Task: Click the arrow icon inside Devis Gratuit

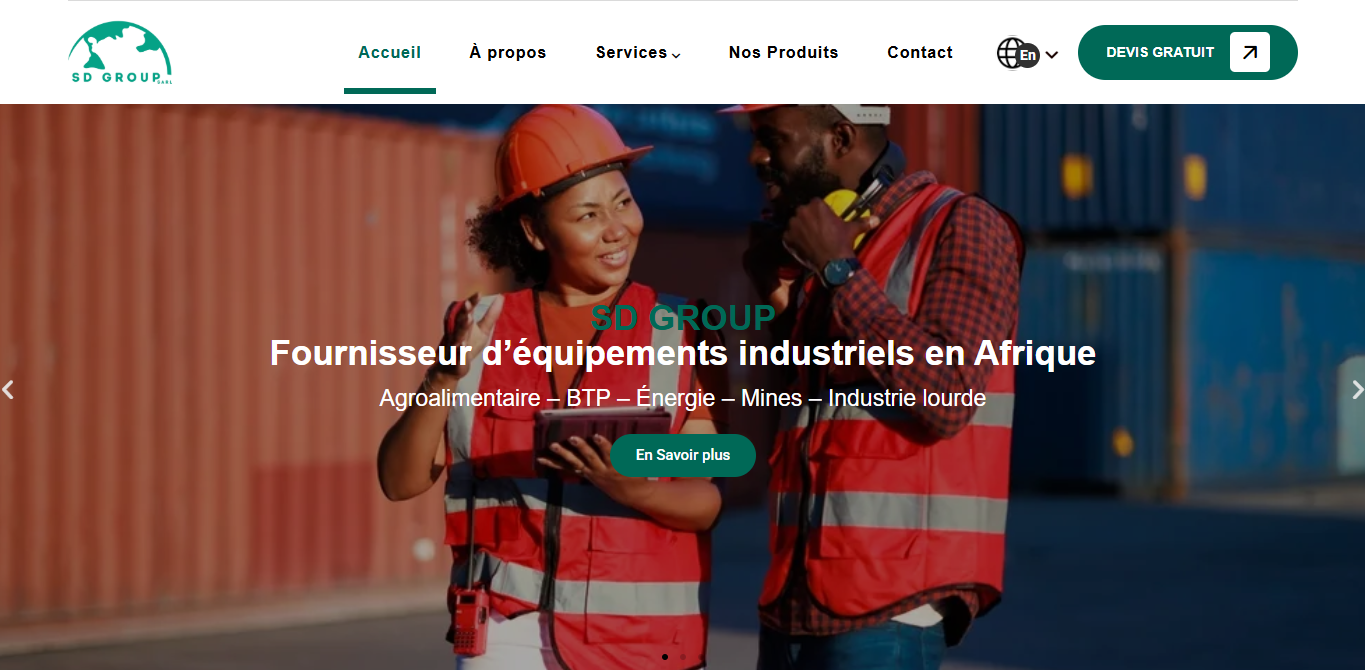Action: pyautogui.click(x=1249, y=52)
